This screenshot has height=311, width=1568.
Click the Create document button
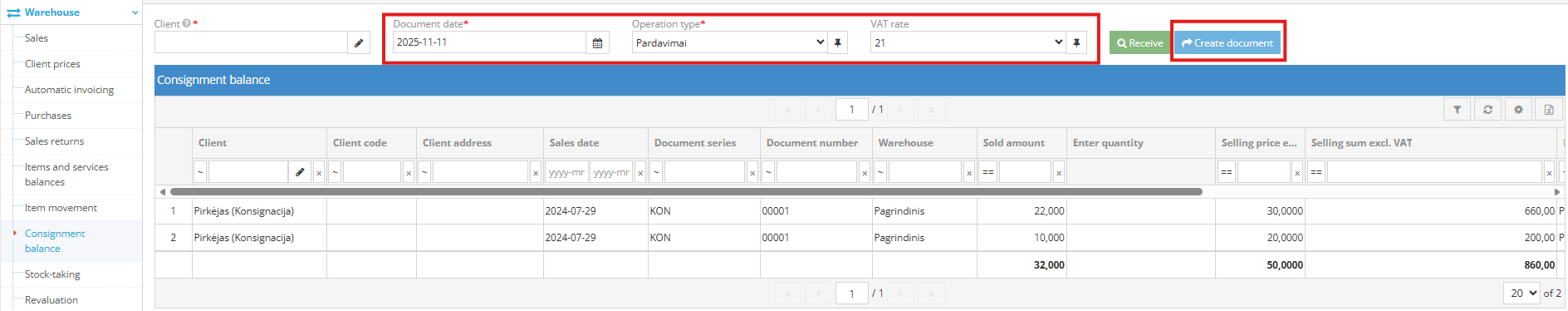[x=1227, y=42]
